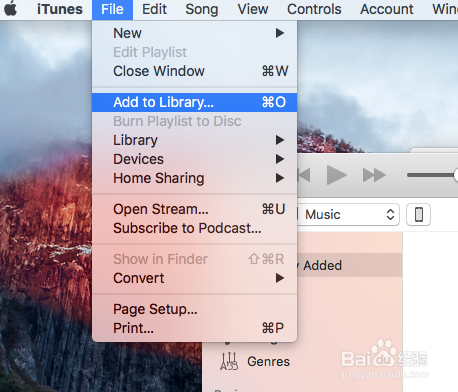Choose Page Setup… menu item
The width and height of the screenshot is (458, 392).
pyautogui.click(x=194, y=309)
